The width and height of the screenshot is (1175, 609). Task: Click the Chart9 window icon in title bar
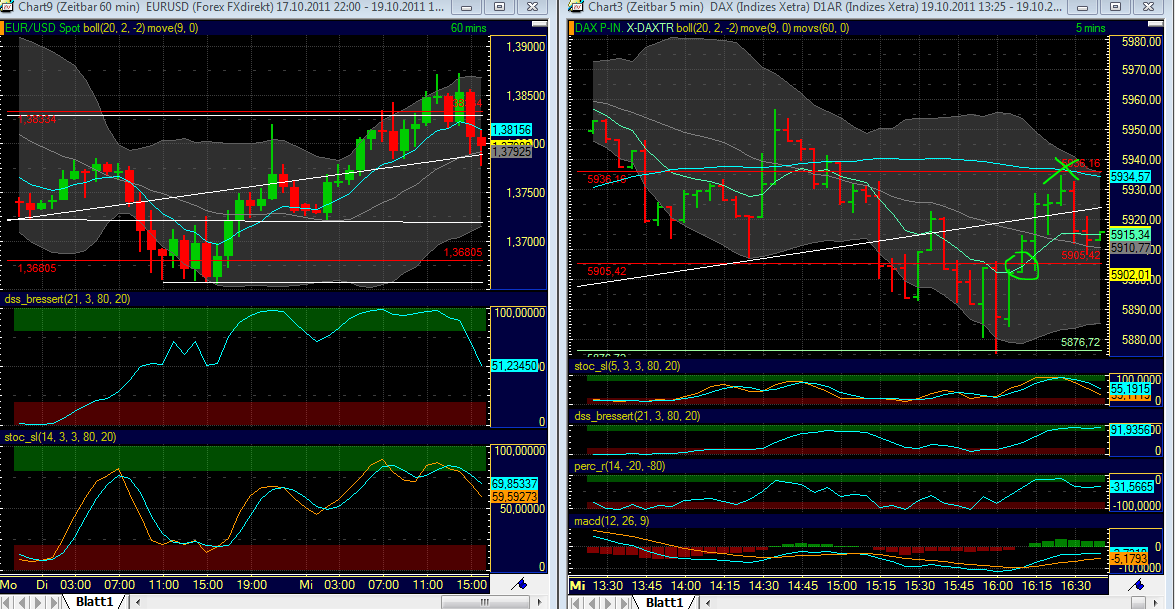tap(9, 8)
